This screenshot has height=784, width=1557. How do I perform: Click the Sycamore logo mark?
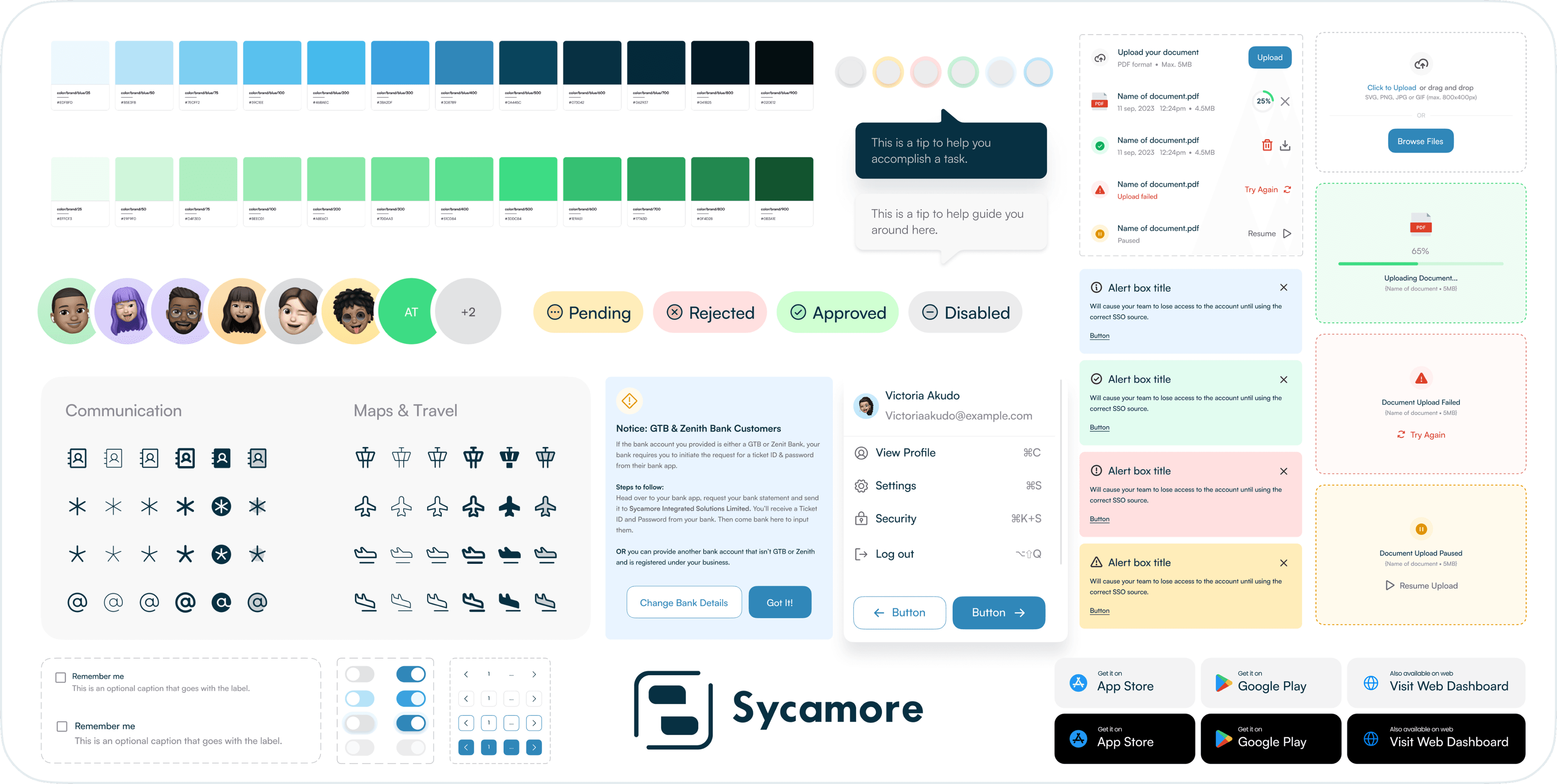pyautogui.click(x=673, y=710)
